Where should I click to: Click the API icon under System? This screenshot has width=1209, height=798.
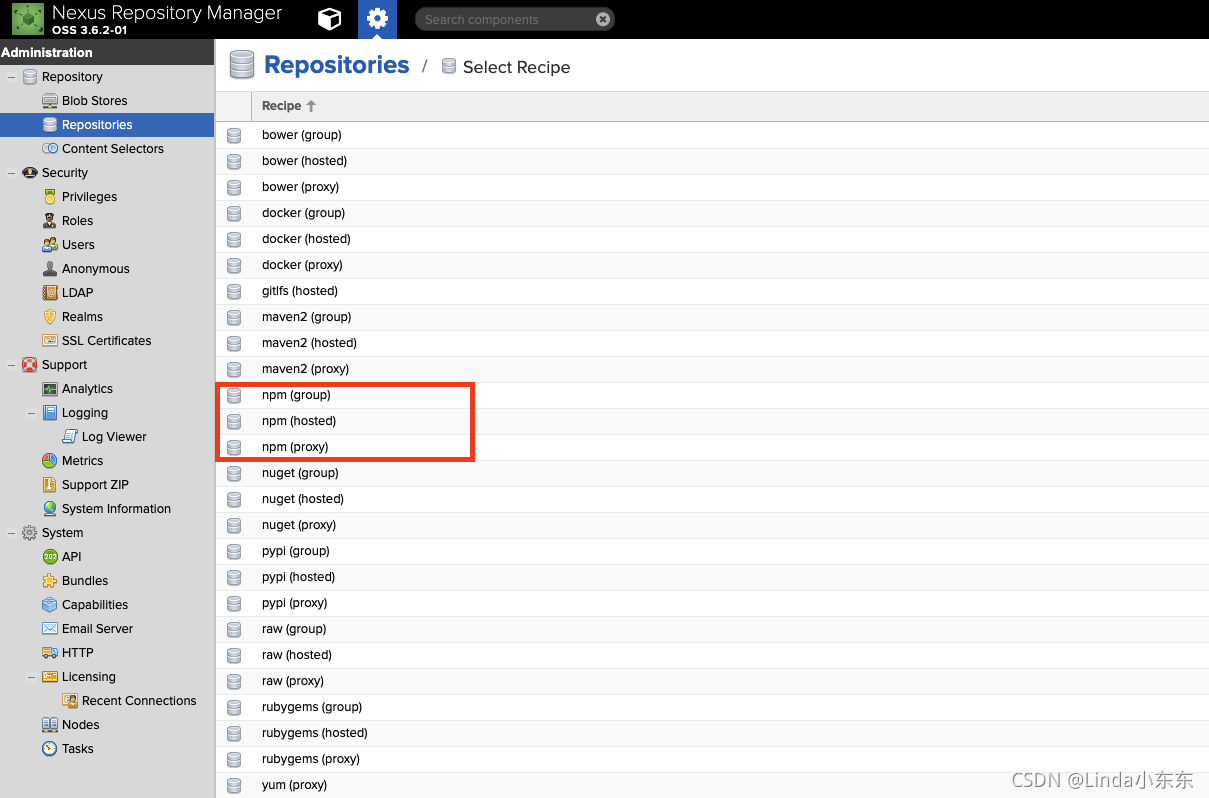(x=50, y=557)
